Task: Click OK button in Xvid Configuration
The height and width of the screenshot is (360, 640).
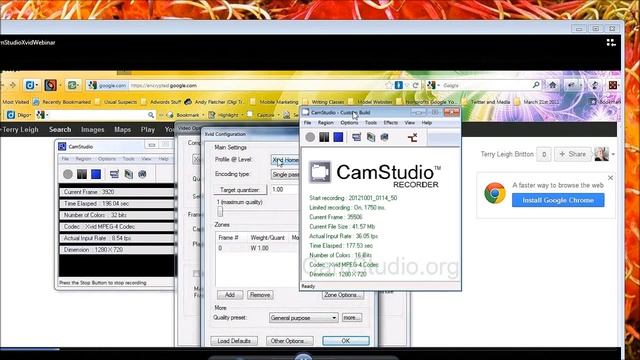Action: [x=346, y=341]
